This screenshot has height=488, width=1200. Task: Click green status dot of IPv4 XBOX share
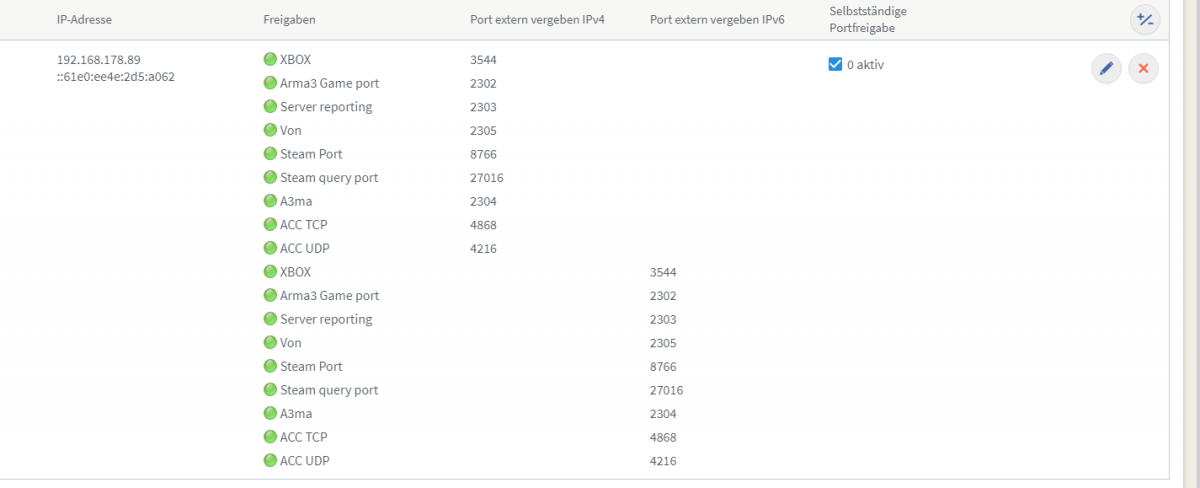pos(270,60)
